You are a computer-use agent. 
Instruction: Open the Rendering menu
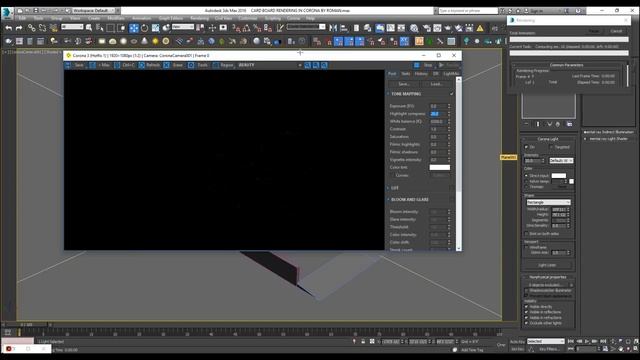[x=200, y=18]
